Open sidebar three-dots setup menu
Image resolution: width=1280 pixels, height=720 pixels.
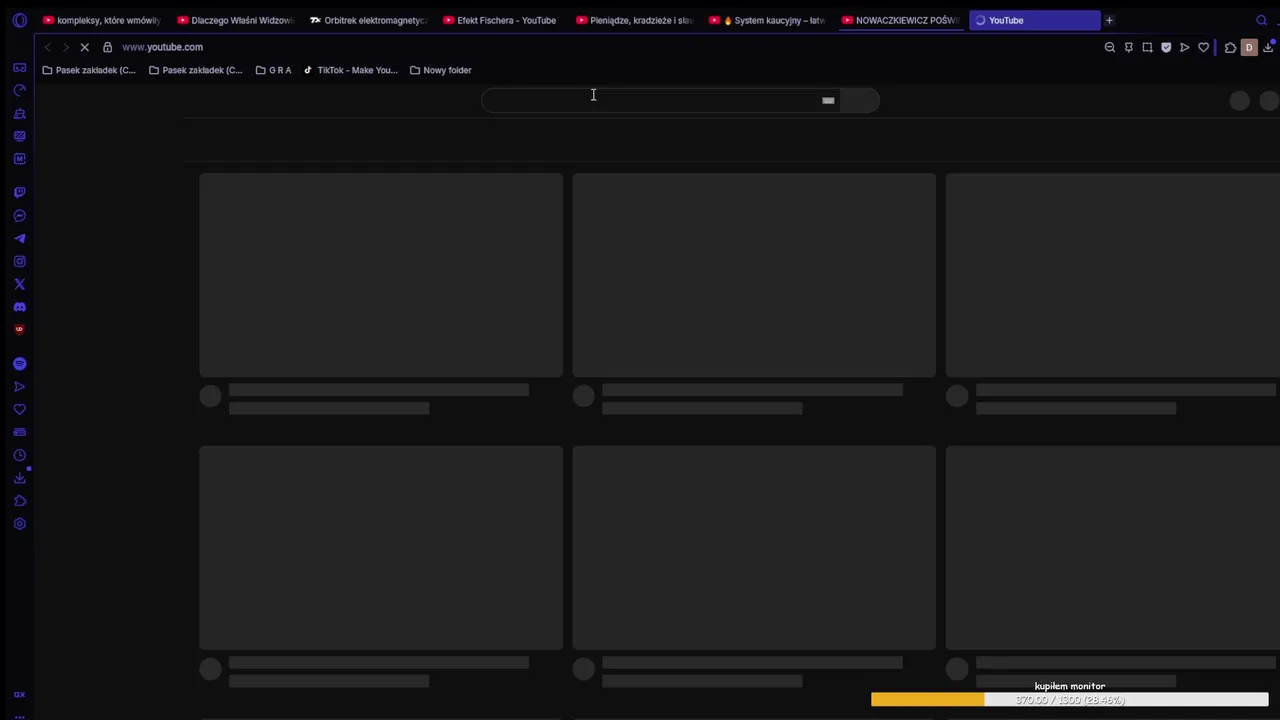19,716
